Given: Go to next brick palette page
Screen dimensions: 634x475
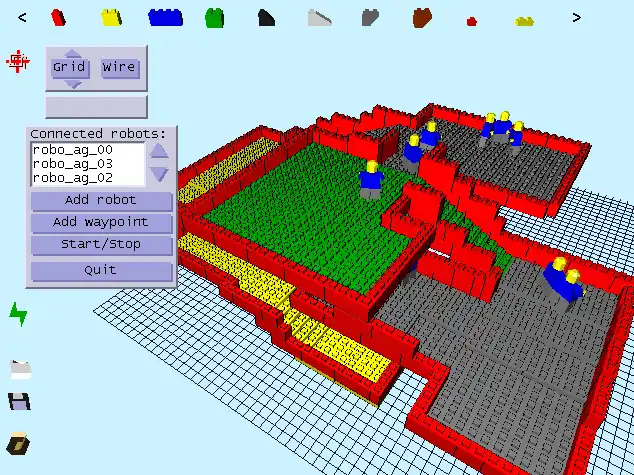Looking at the screenshot, I should point(577,18).
